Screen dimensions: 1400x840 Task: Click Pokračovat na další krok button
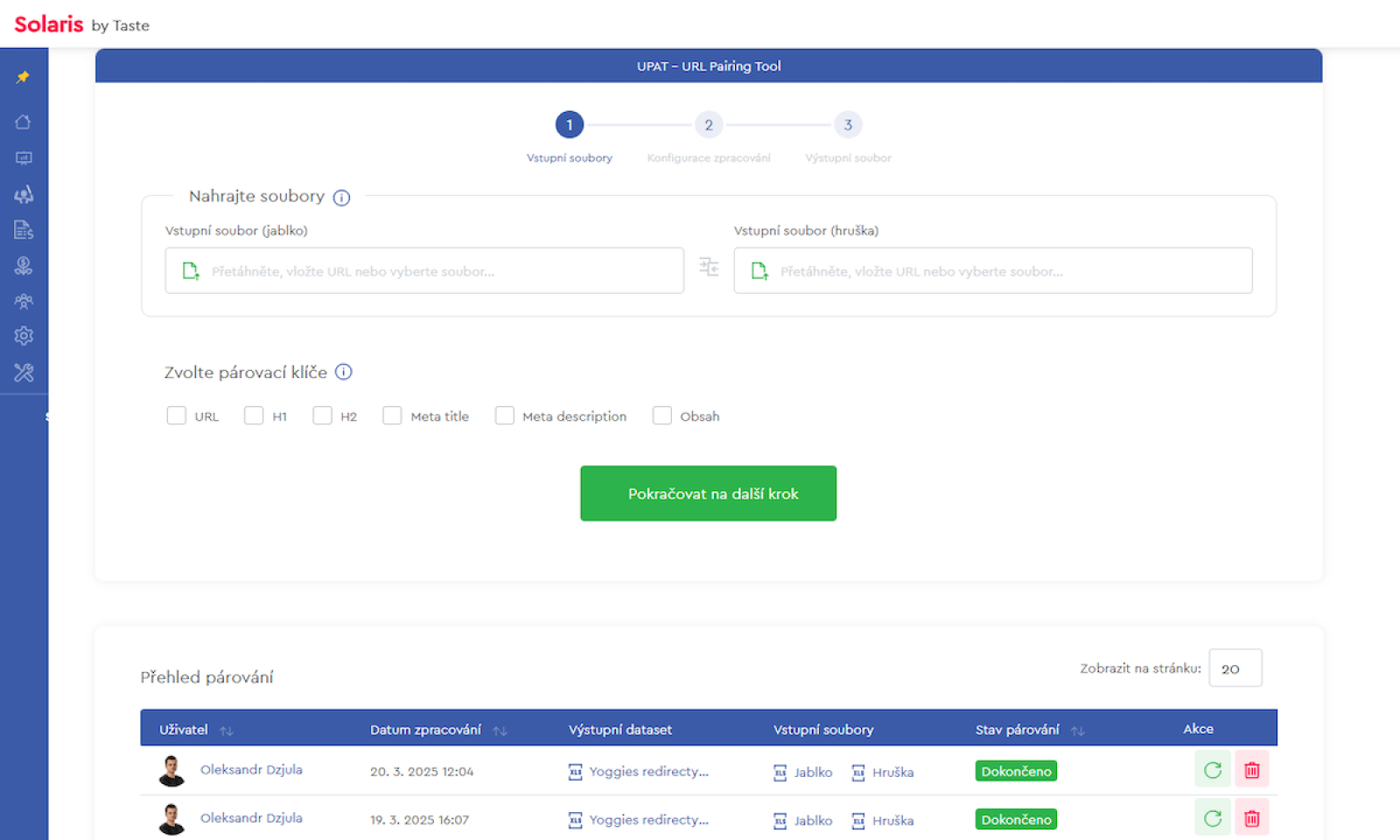pos(708,493)
